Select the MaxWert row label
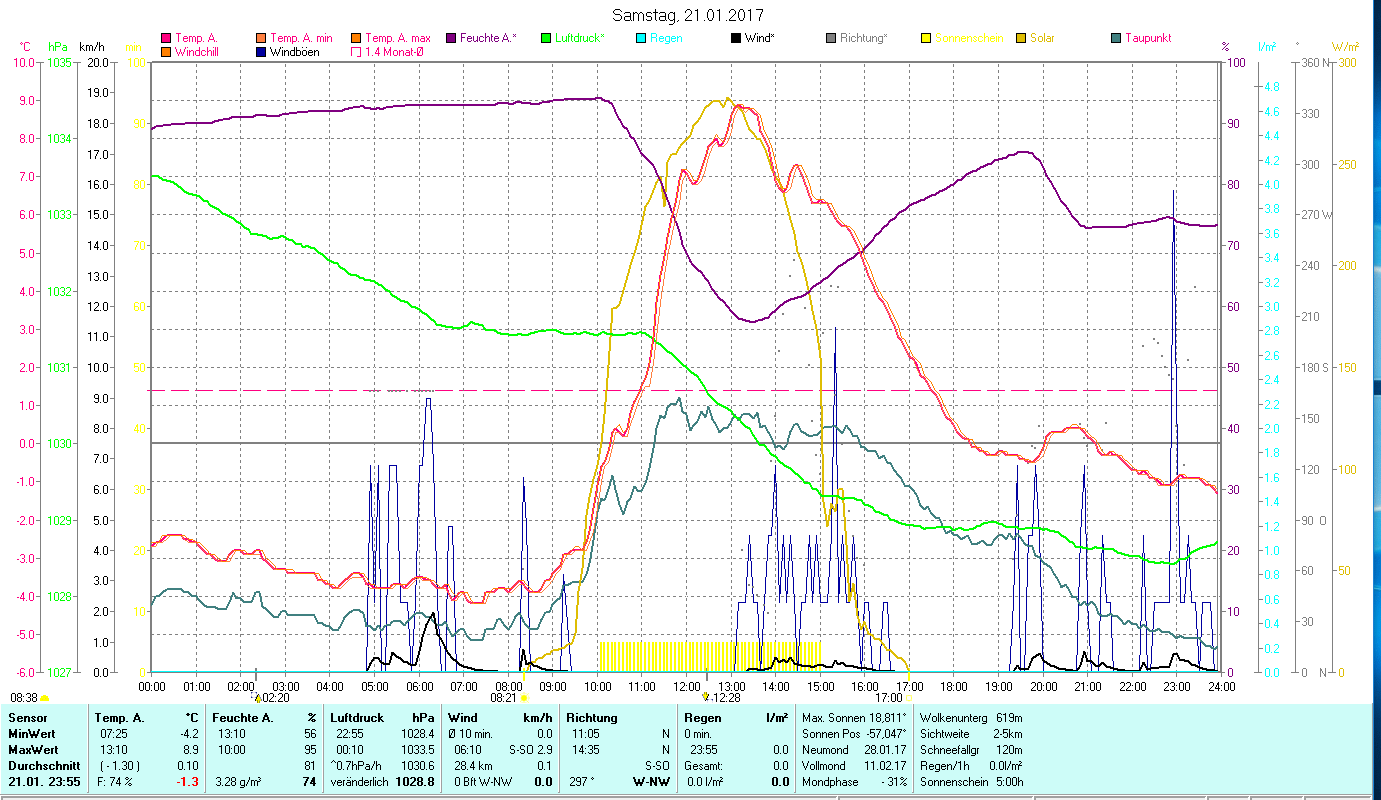Image resolution: width=1381 pixels, height=800 pixels. 35,750
